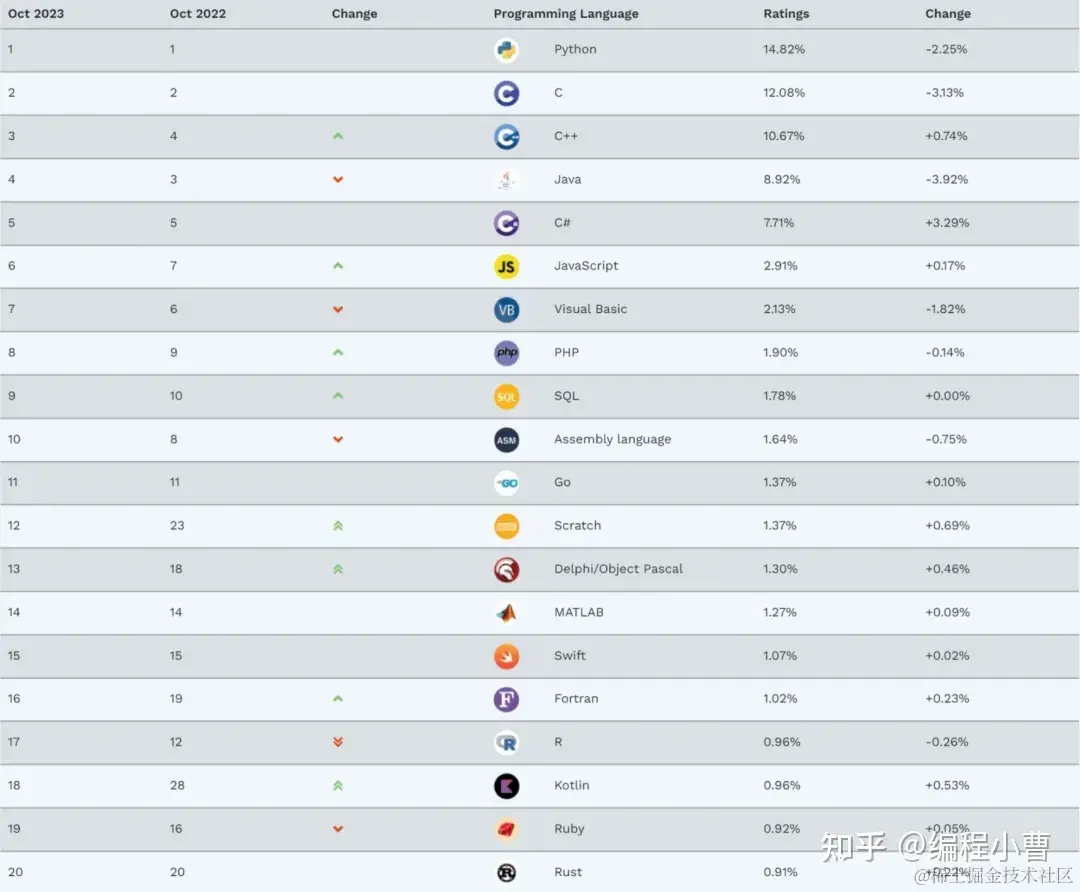The height and width of the screenshot is (892, 1080).
Task: Open the Delphi/Object Pascal language name
Action: pyautogui.click(x=618, y=569)
